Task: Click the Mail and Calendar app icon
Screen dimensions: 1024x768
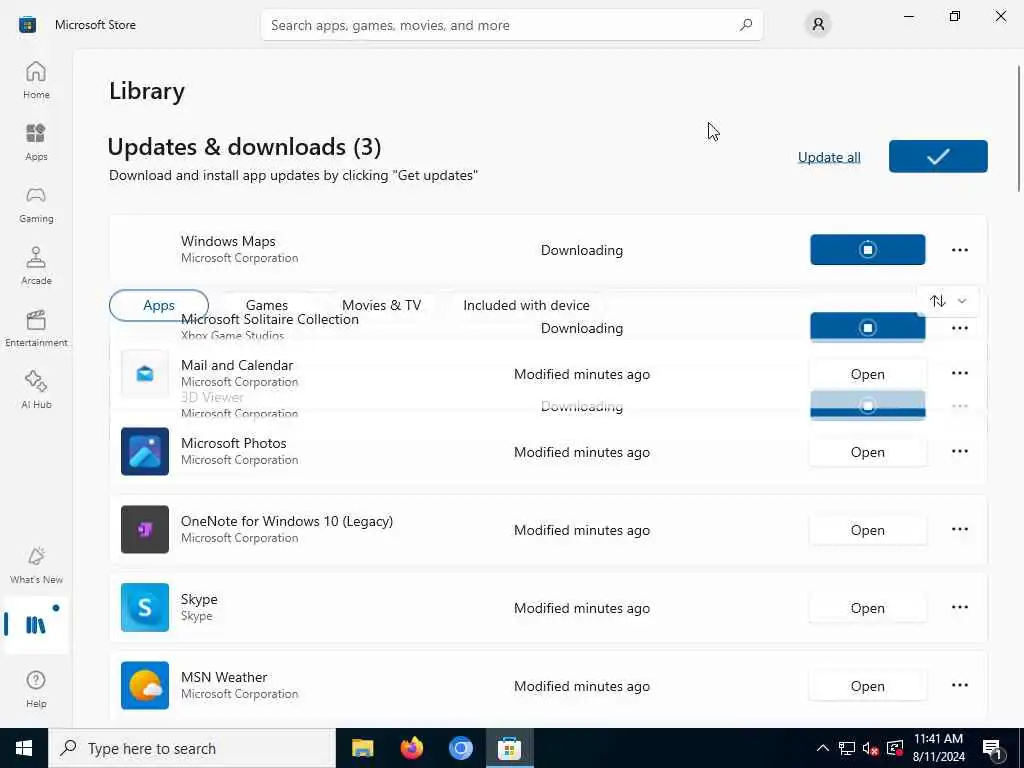Action: (145, 374)
